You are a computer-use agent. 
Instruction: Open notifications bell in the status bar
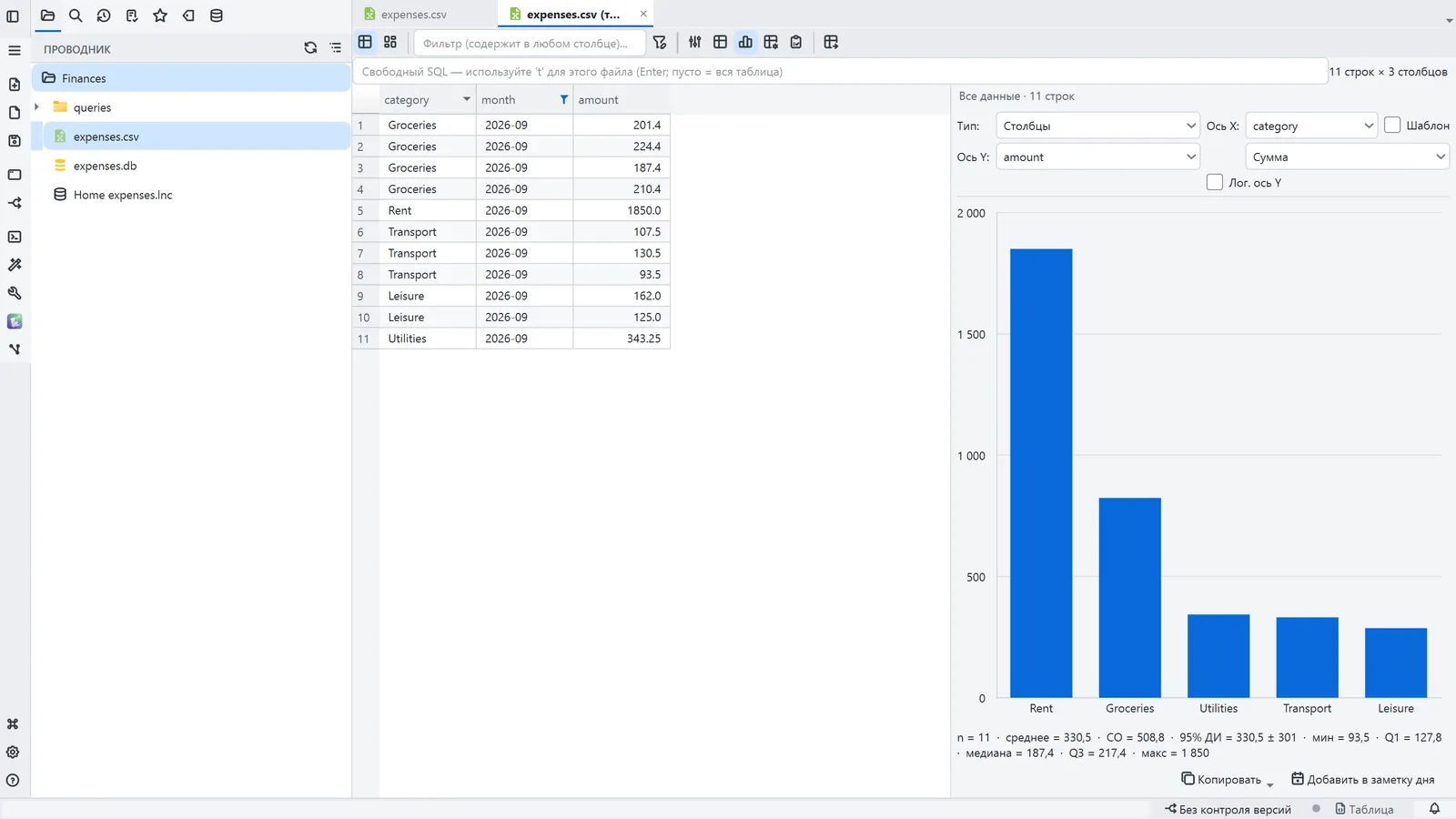tap(1435, 809)
